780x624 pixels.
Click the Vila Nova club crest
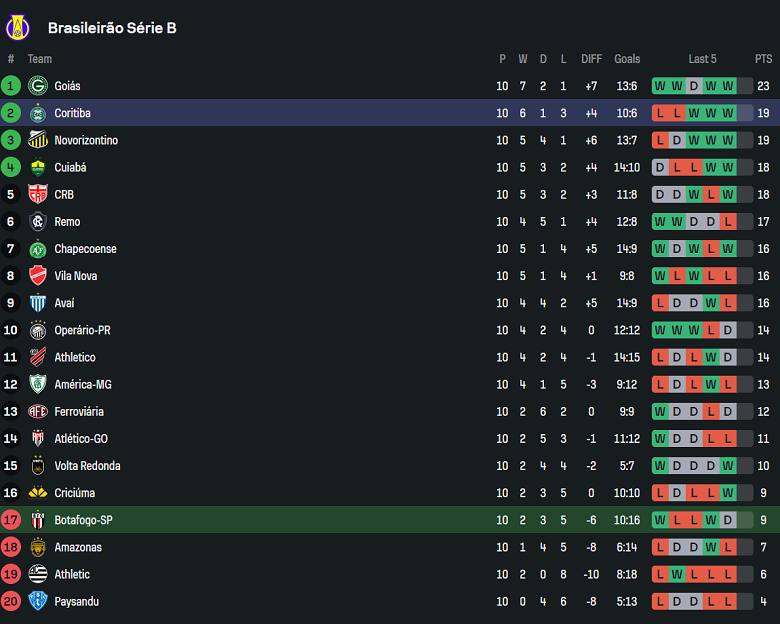pos(38,276)
